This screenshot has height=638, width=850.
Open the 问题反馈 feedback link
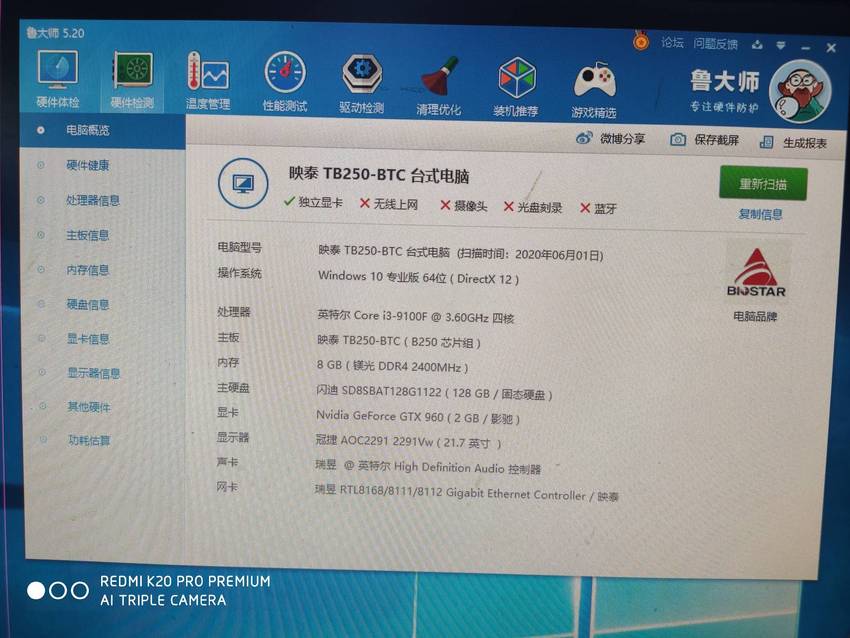(x=716, y=44)
